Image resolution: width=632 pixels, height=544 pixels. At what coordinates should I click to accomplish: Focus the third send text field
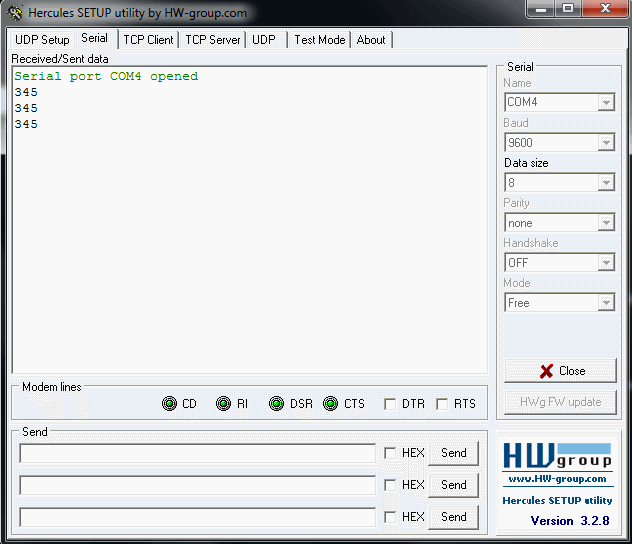[198, 517]
